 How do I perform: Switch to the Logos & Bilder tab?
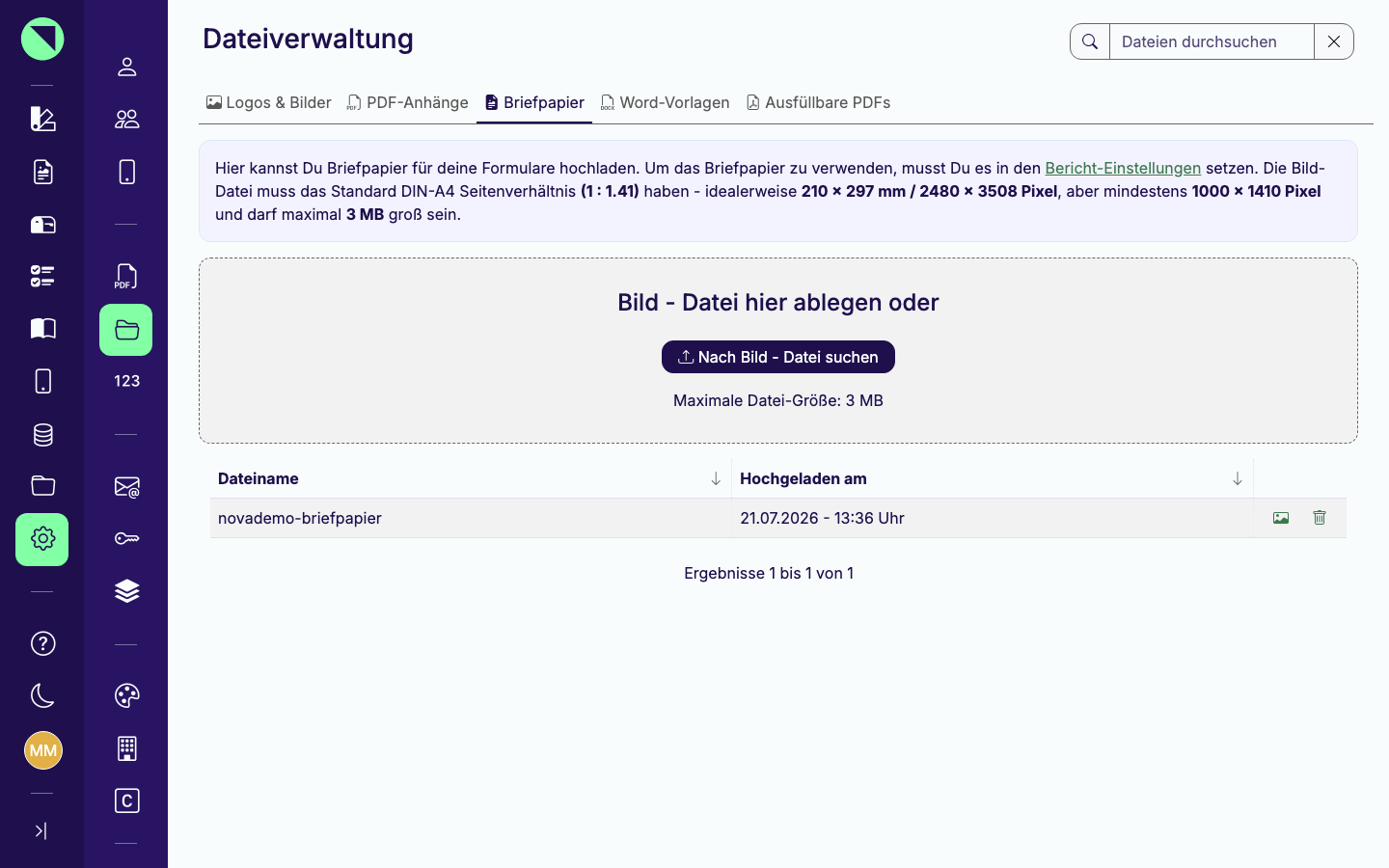269,102
